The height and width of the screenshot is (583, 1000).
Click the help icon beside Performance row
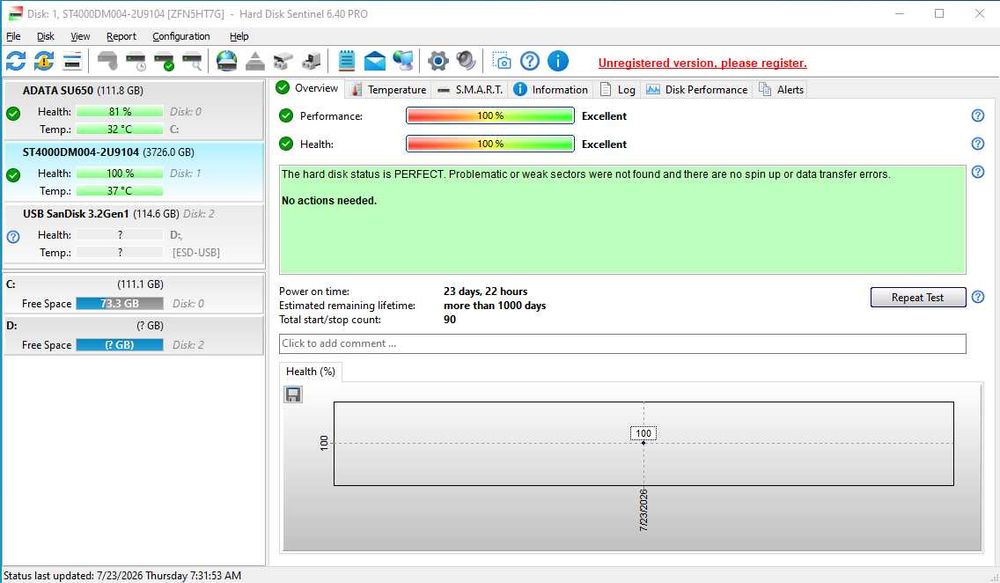pos(978,115)
